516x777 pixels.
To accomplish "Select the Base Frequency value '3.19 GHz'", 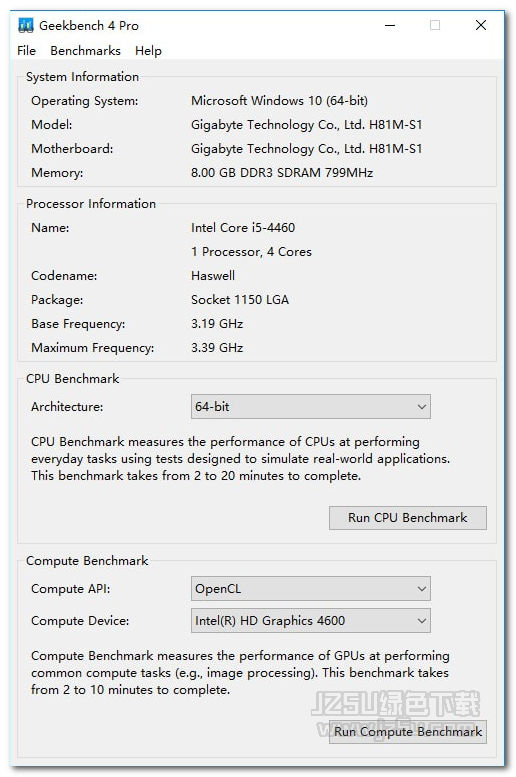I will click(217, 324).
